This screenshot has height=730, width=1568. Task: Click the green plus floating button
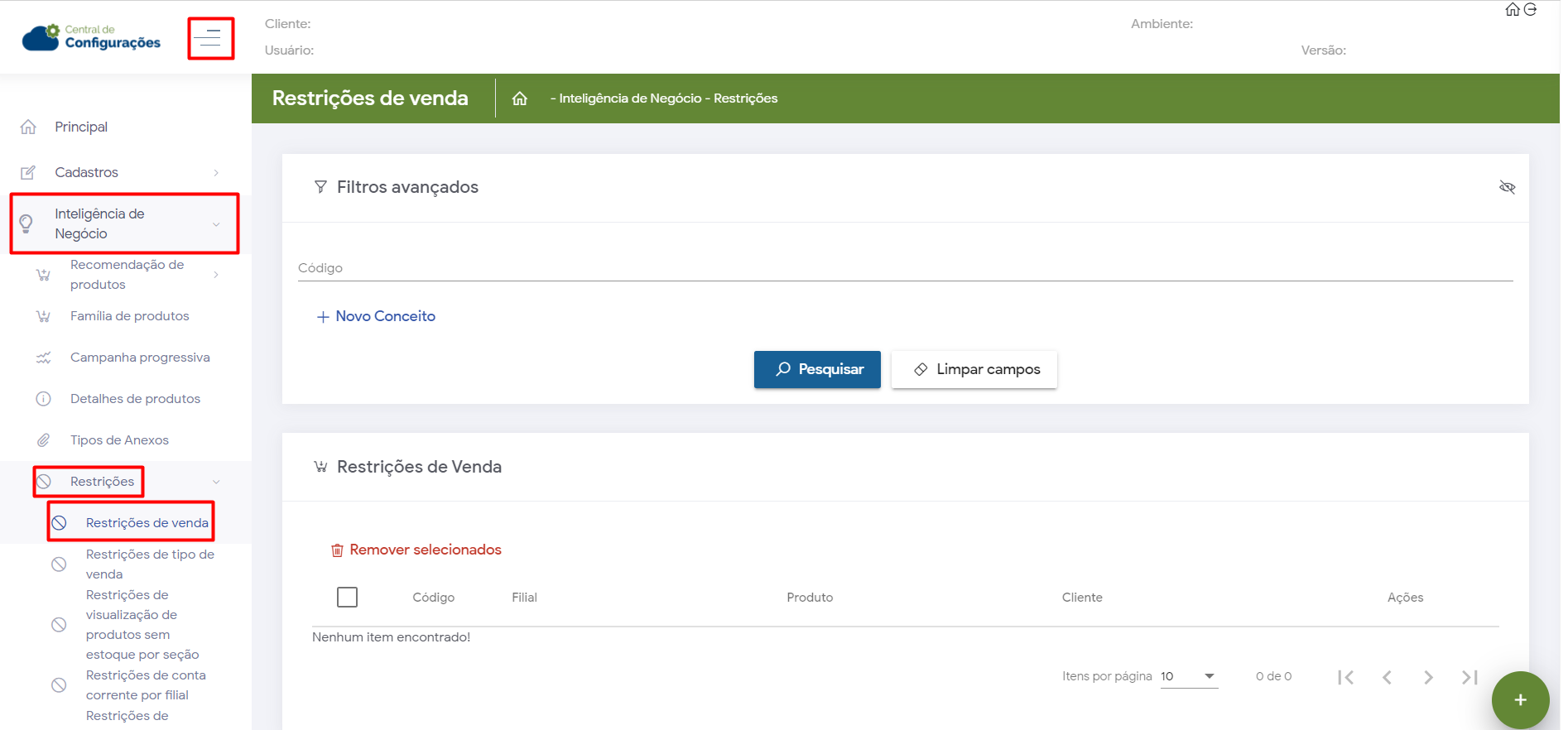(1520, 700)
